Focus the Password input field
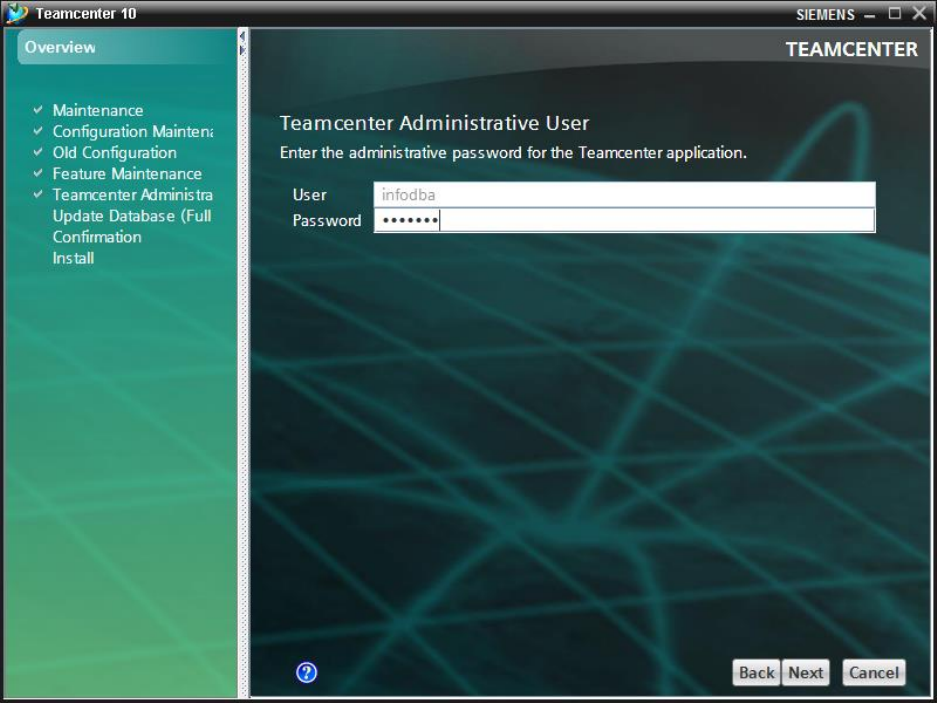 [624, 221]
